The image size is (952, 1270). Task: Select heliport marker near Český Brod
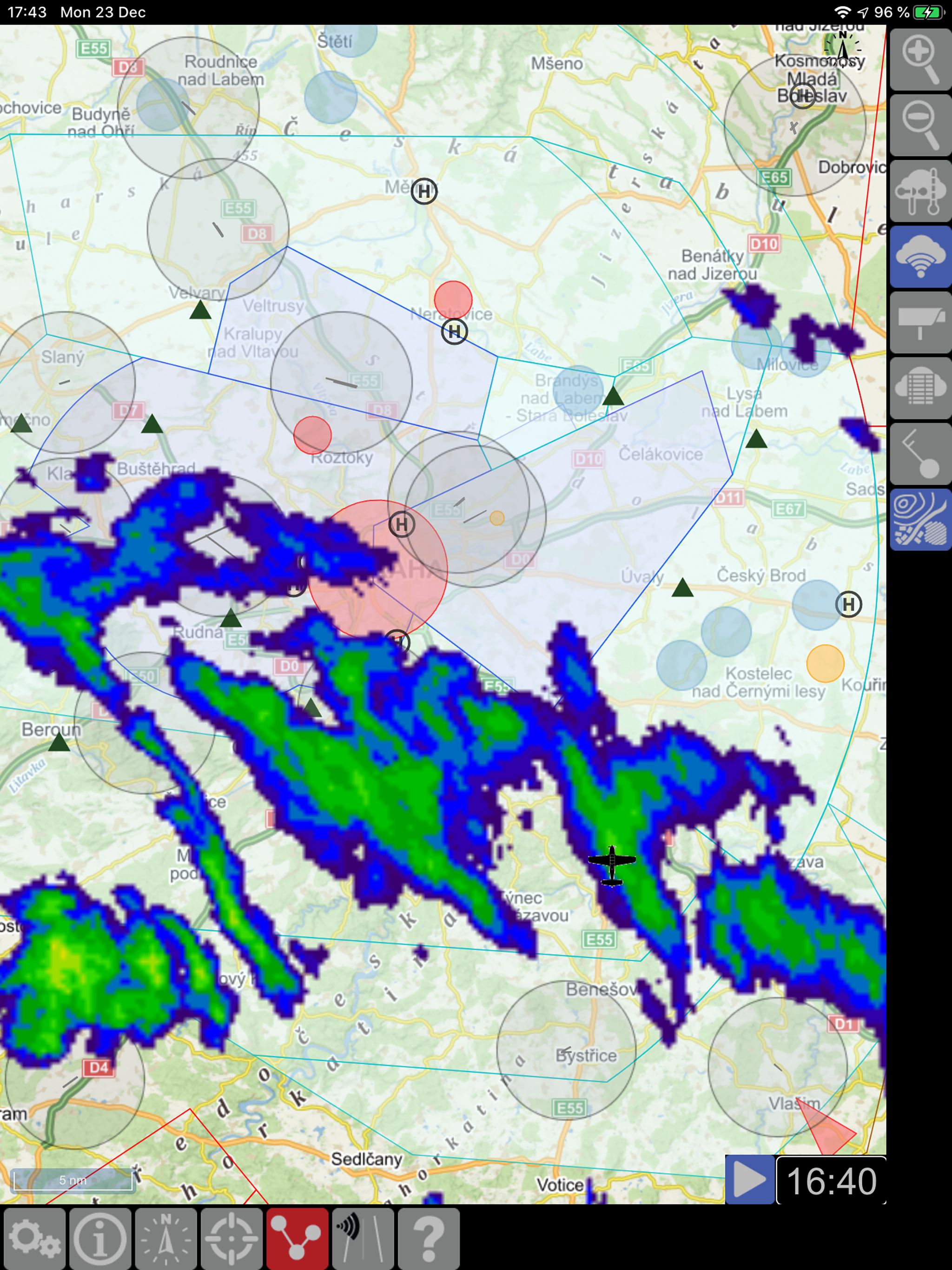[849, 604]
